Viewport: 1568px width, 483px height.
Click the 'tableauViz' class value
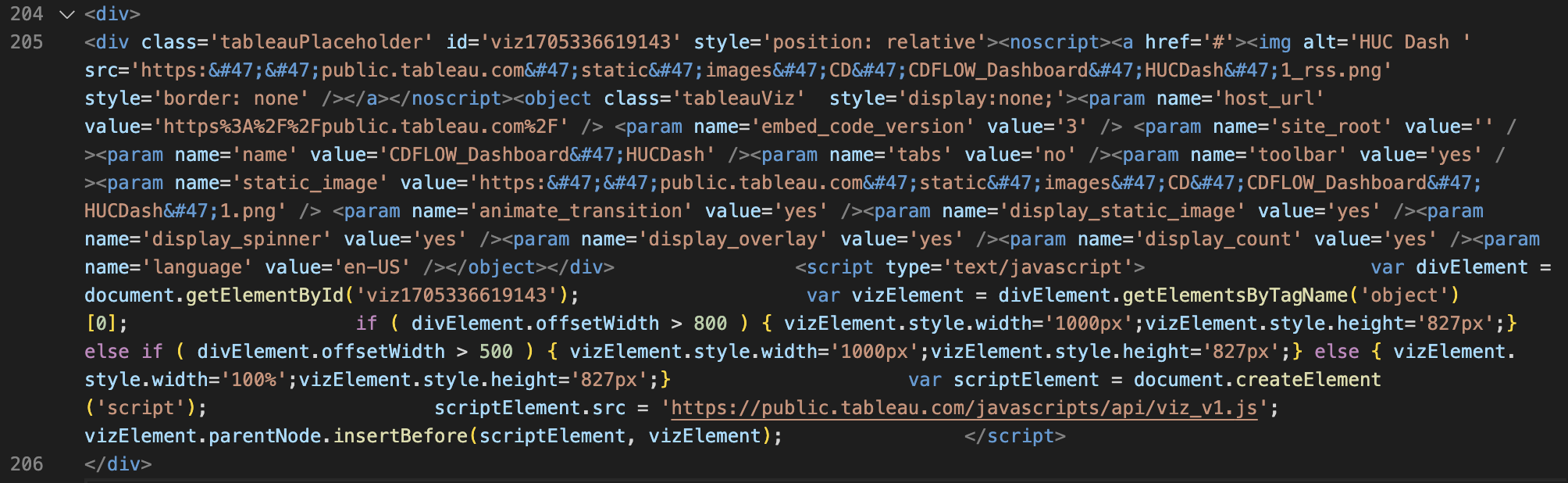[739, 98]
